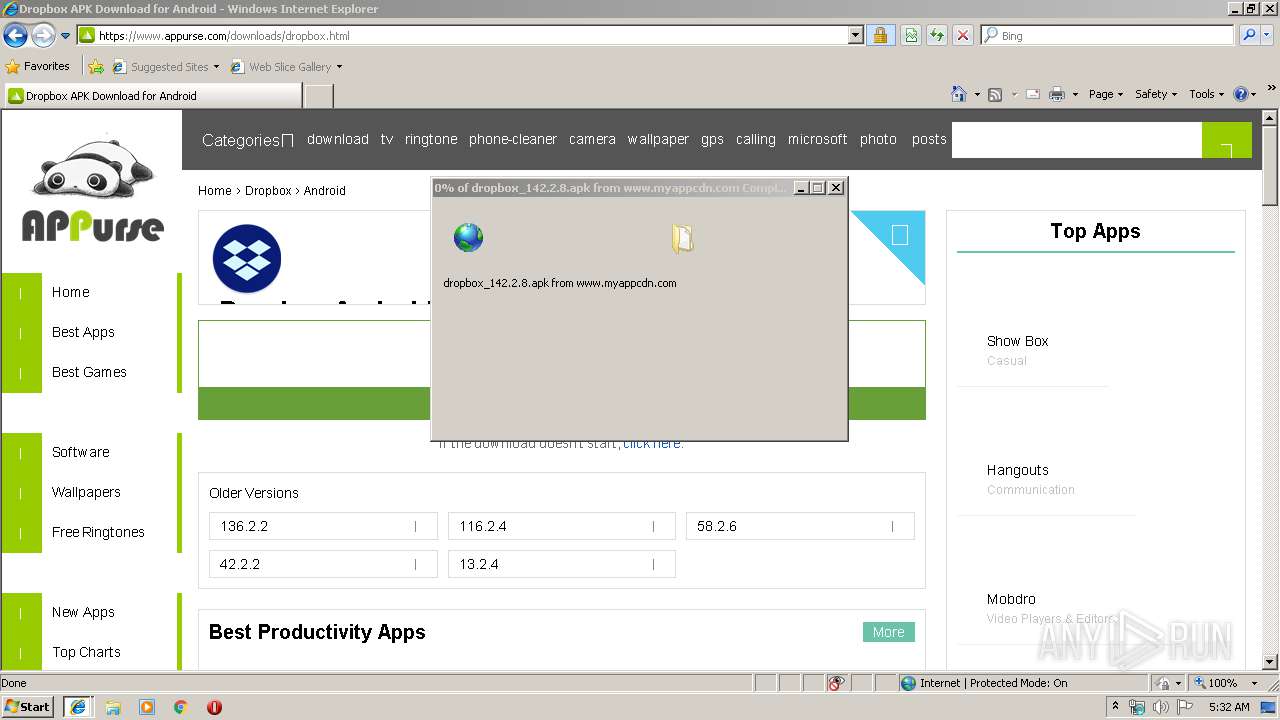Click the Internet Explorer taskbar icon
1280x720 pixels.
click(x=78, y=707)
